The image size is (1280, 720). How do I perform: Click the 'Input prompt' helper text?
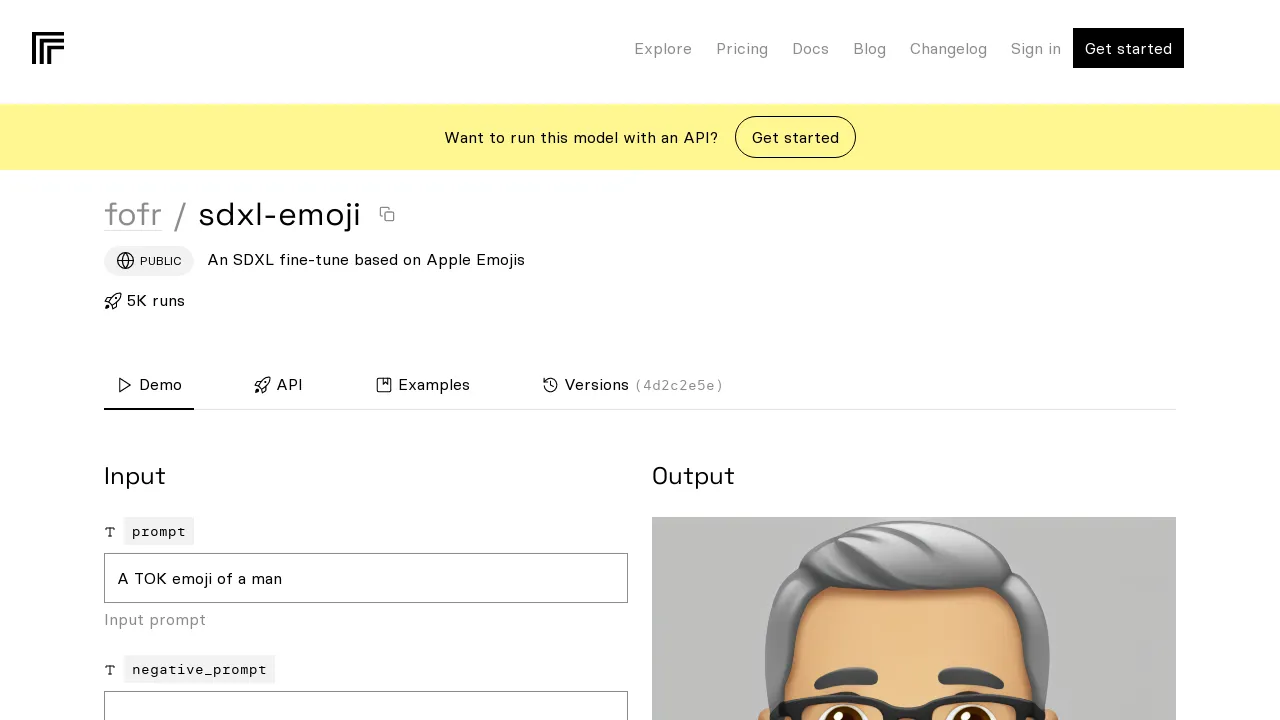155,620
